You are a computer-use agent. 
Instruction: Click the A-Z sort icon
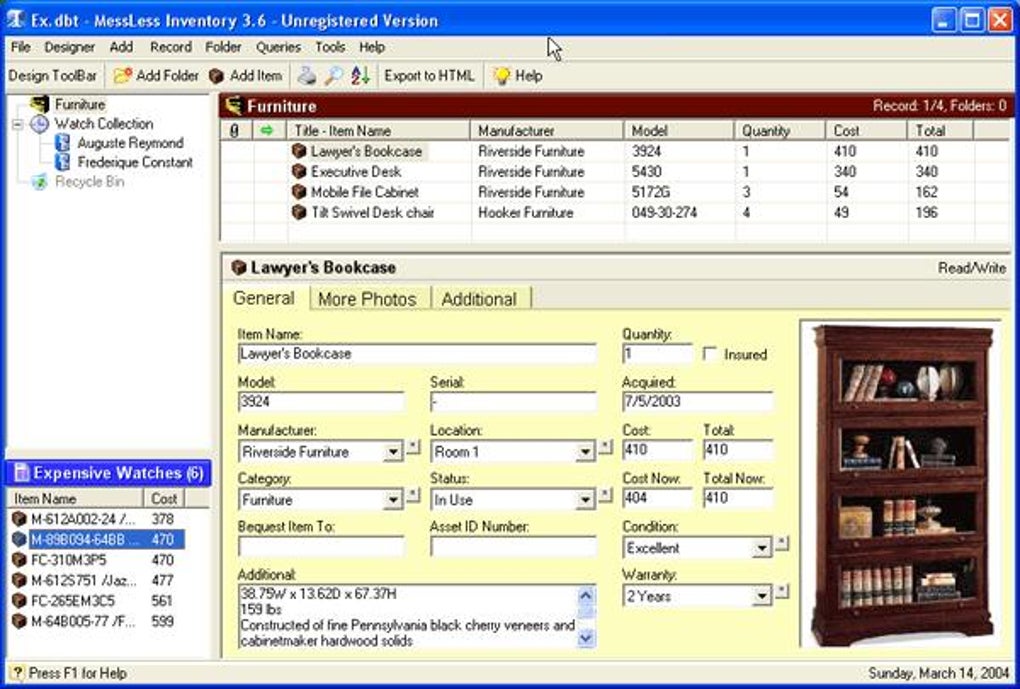360,75
